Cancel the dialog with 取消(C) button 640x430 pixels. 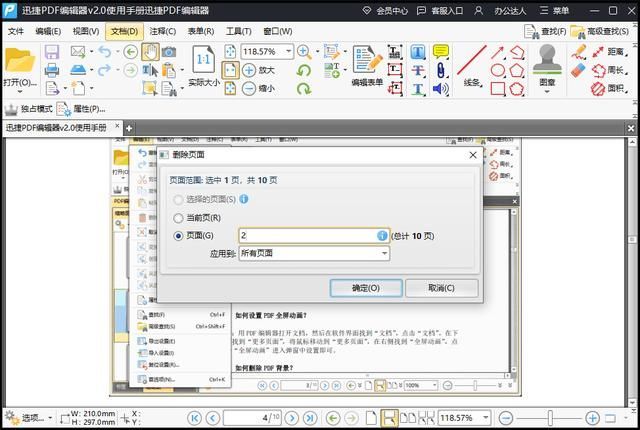click(441, 288)
